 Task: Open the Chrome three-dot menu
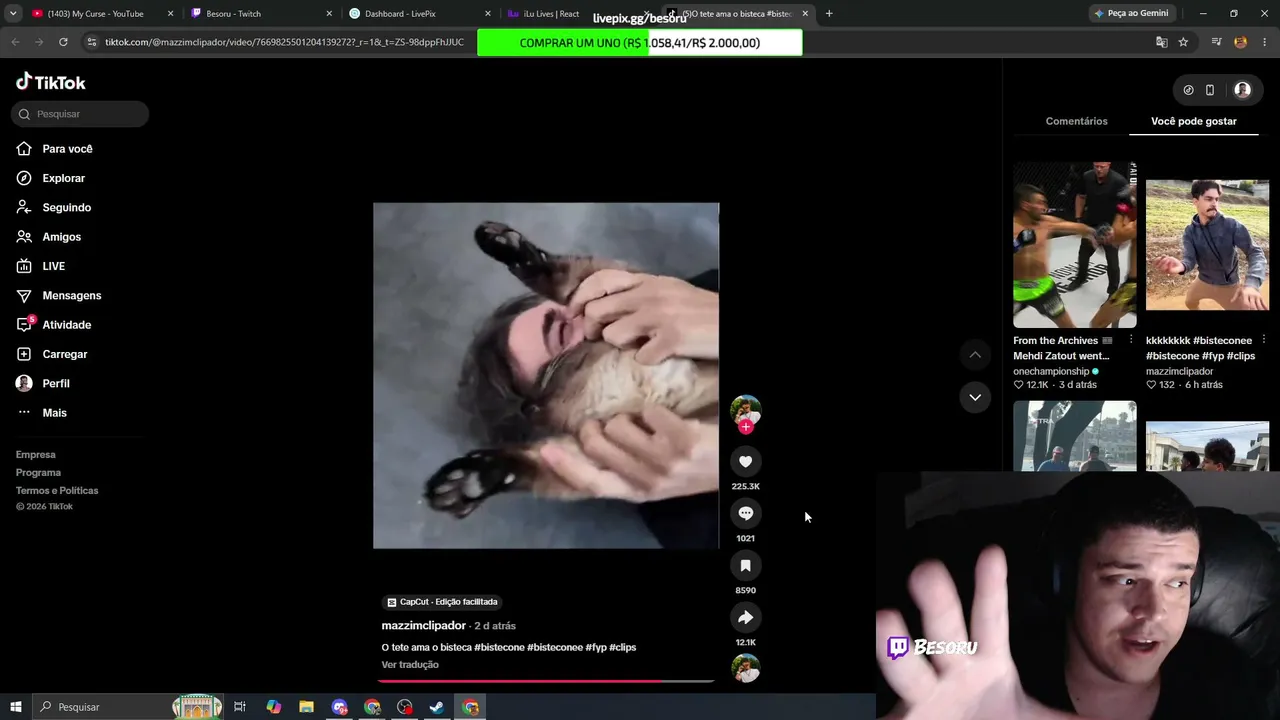(x=1263, y=42)
